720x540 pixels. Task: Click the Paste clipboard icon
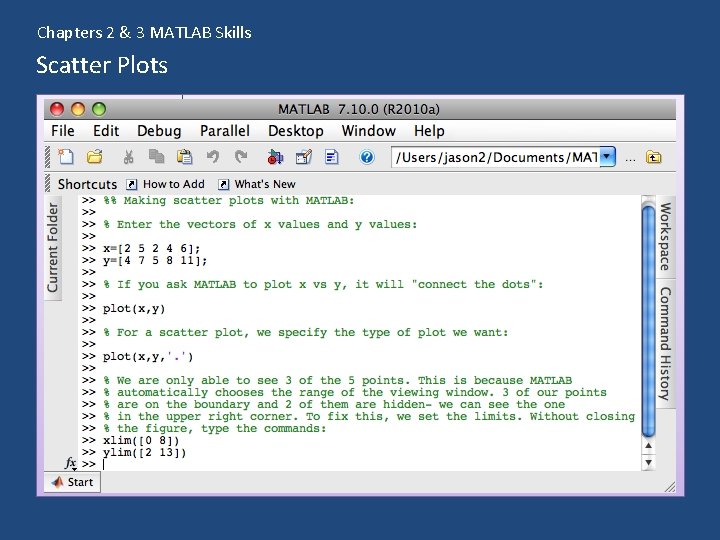click(x=185, y=157)
